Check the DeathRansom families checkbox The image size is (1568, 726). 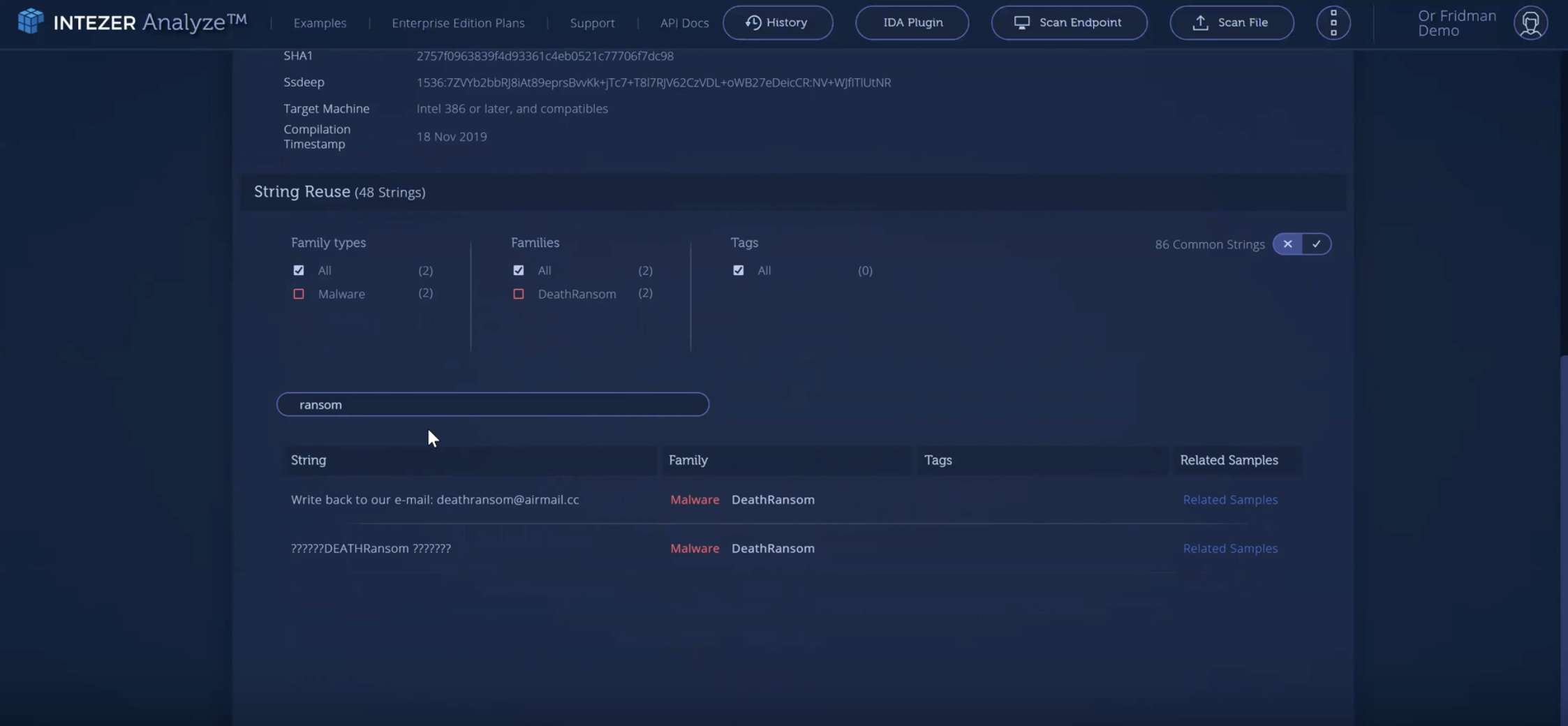pyautogui.click(x=517, y=294)
